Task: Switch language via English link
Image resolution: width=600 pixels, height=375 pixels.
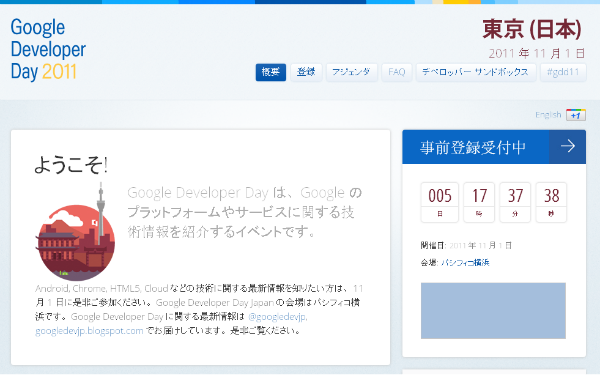Action: tap(548, 115)
